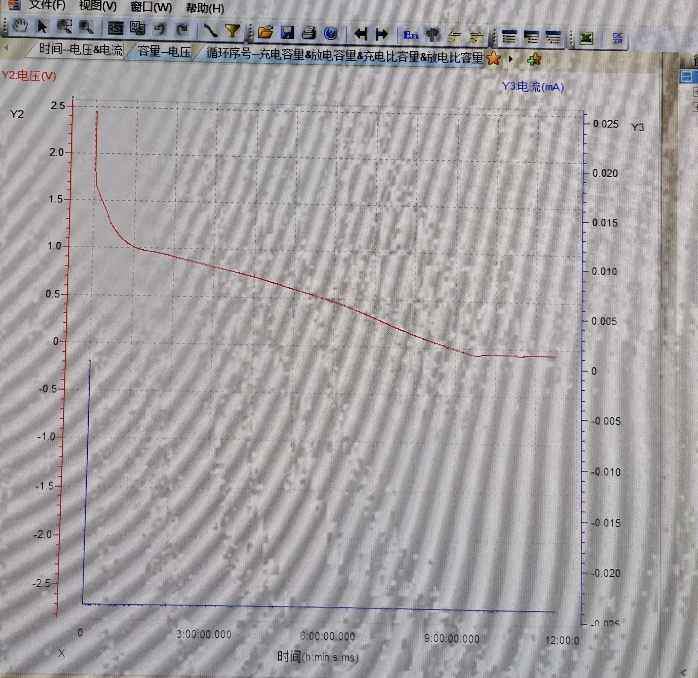The image size is (698, 678).
Task: Click the blue 'En' toolbar icon
Action: [410, 35]
